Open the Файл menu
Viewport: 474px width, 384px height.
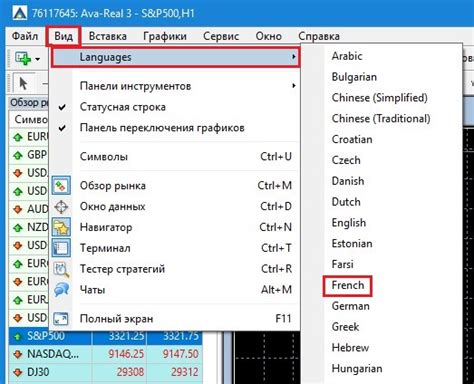click(25, 36)
